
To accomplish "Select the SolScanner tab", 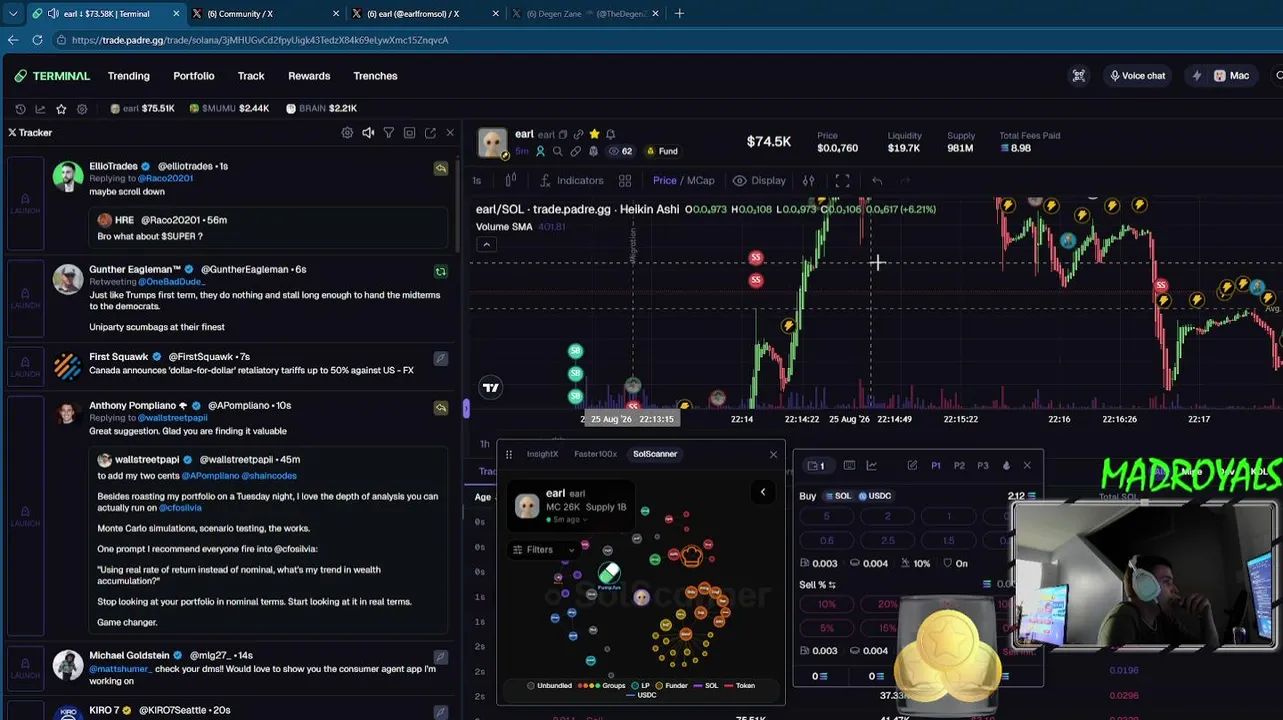I will tap(655, 454).
